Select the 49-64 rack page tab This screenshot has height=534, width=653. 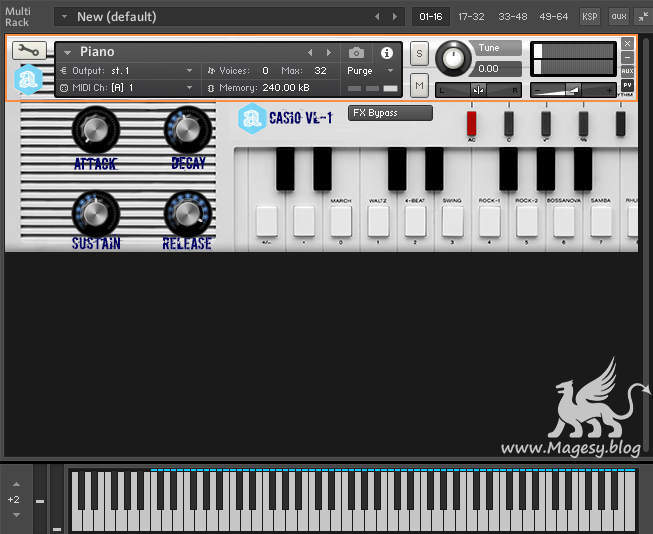click(x=553, y=17)
